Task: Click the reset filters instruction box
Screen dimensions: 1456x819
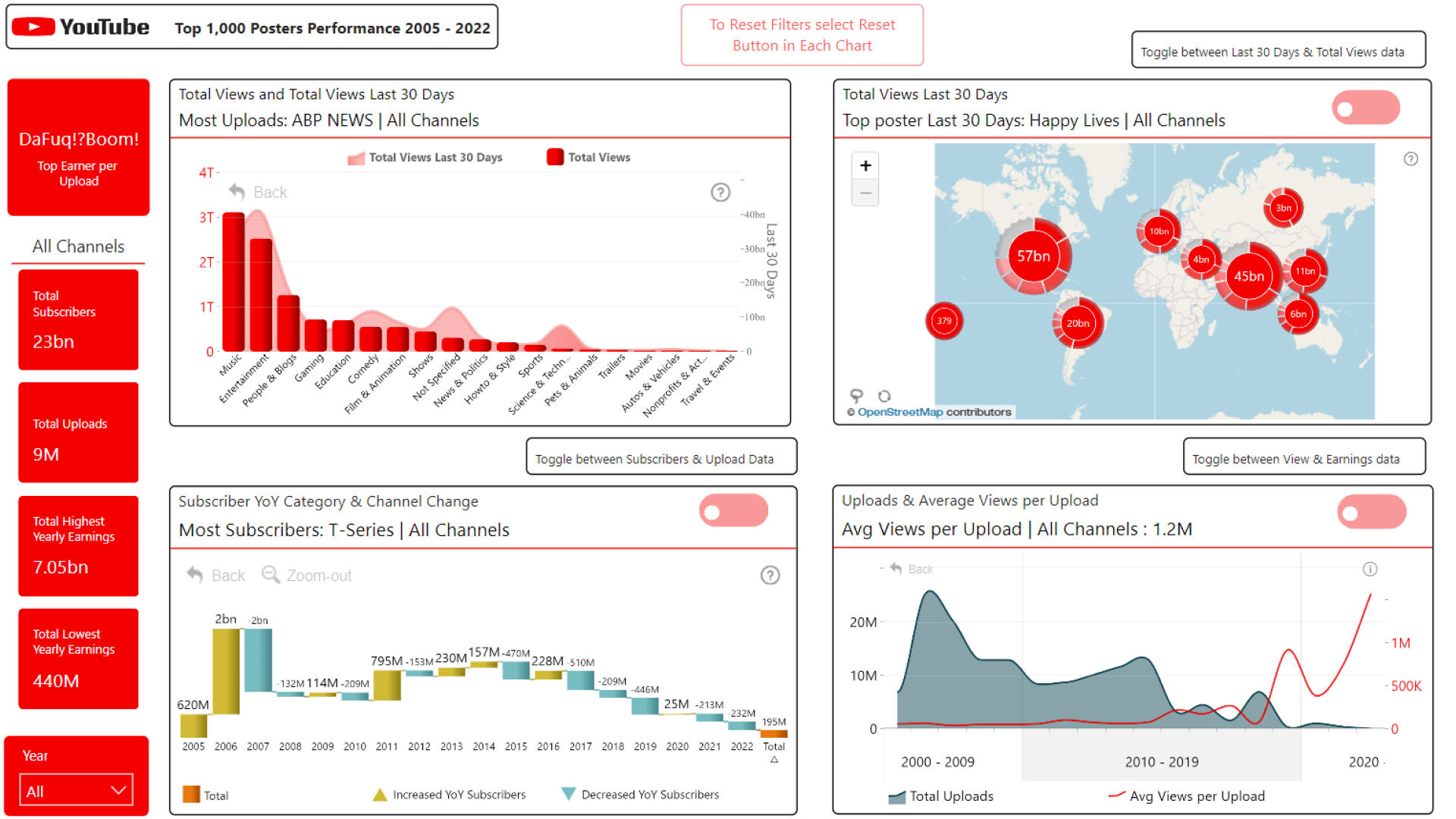Action: click(802, 35)
